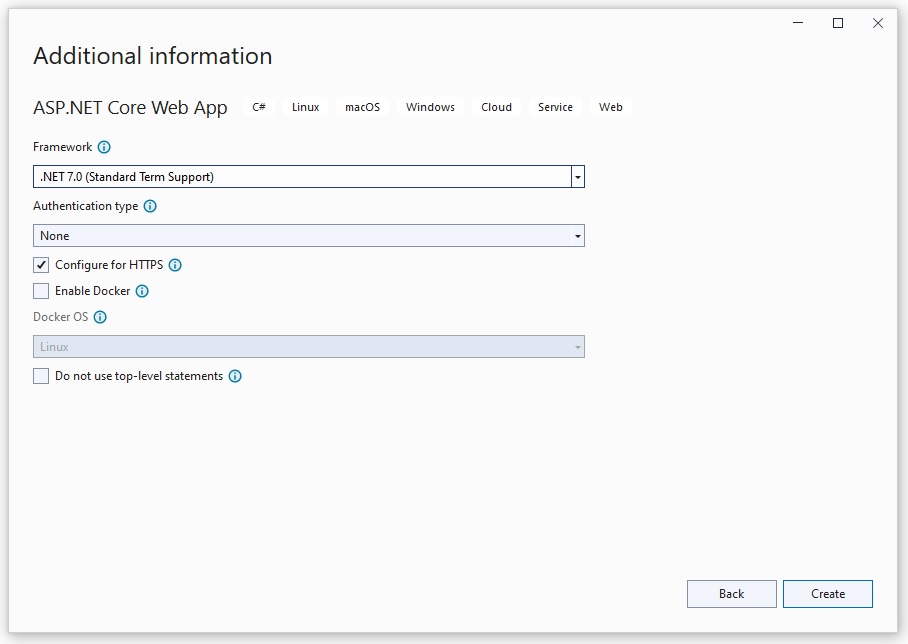Click the Enable Docker info icon
Viewport: 908px width, 644px height.
coord(142,291)
